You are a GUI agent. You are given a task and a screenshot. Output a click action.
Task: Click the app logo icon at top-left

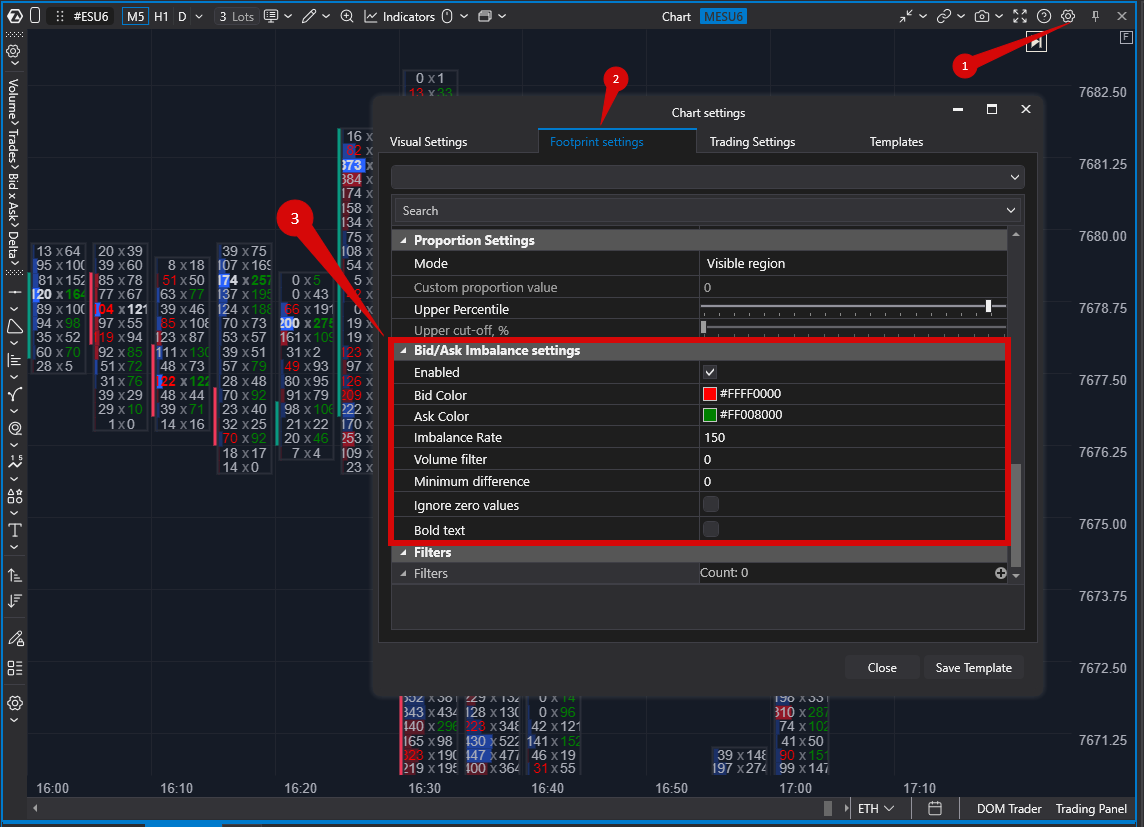tap(15, 16)
